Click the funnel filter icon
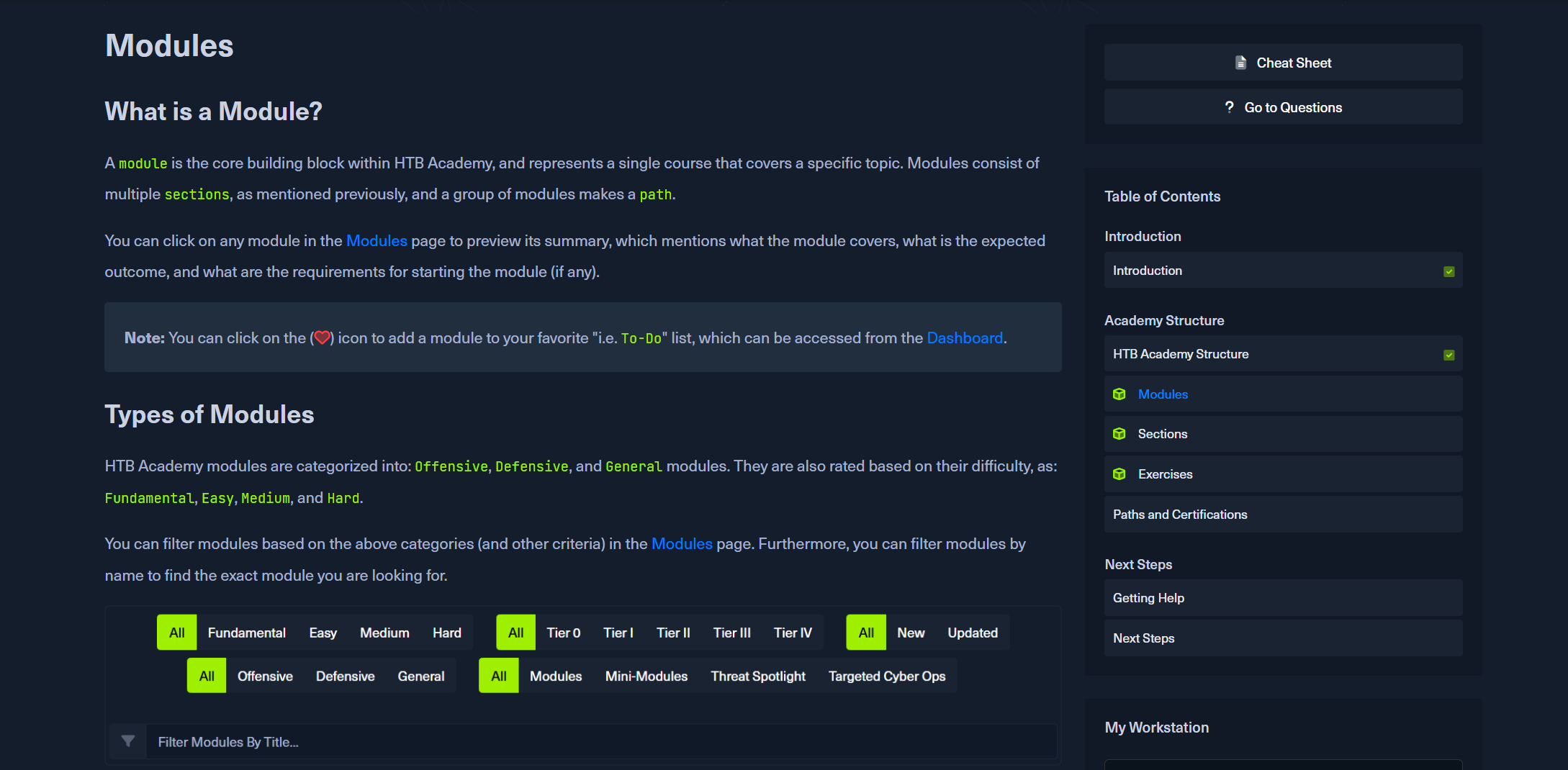The width and height of the screenshot is (1568, 770). click(128, 741)
